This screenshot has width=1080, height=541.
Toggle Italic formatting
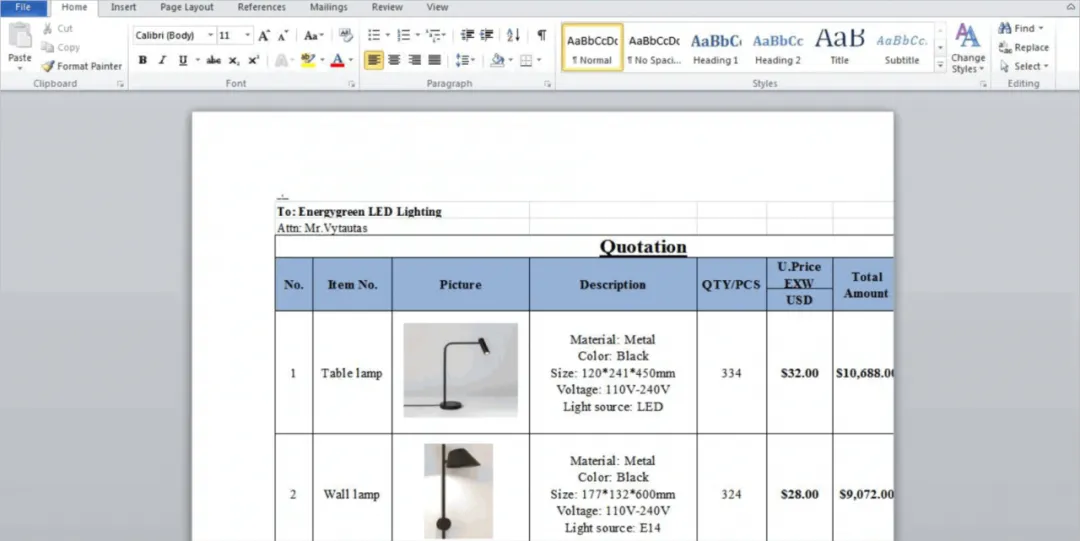click(162, 60)
